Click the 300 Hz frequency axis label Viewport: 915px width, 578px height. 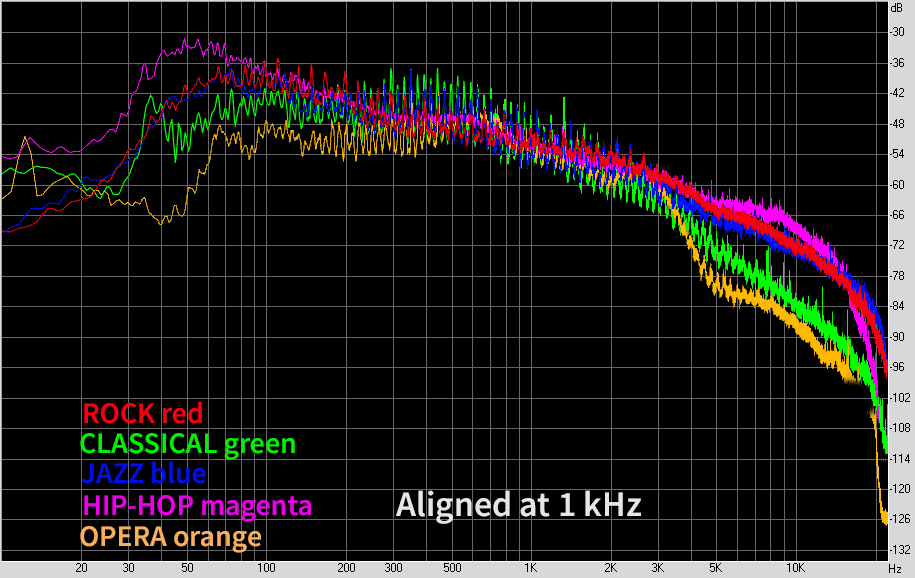[x=393, y=568]
